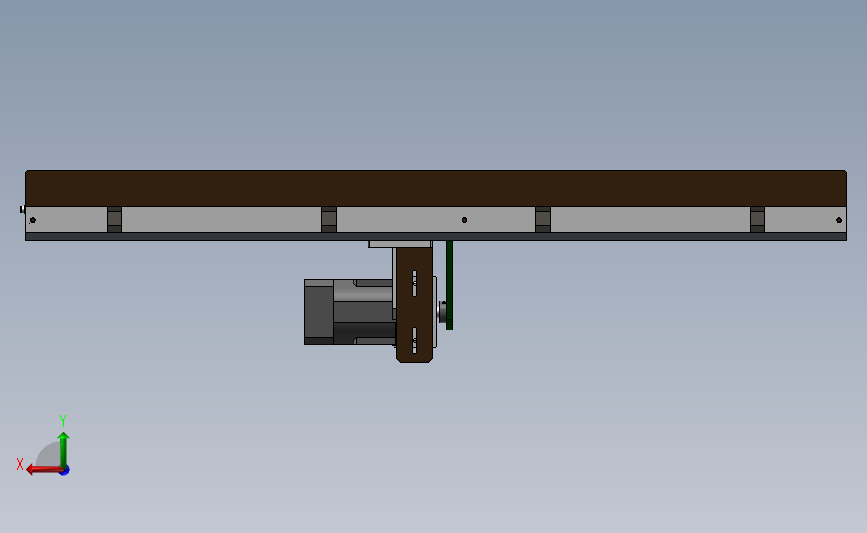Select the screw hole at the rail's right end
The image size is (867, 533).
click(839, 220)
